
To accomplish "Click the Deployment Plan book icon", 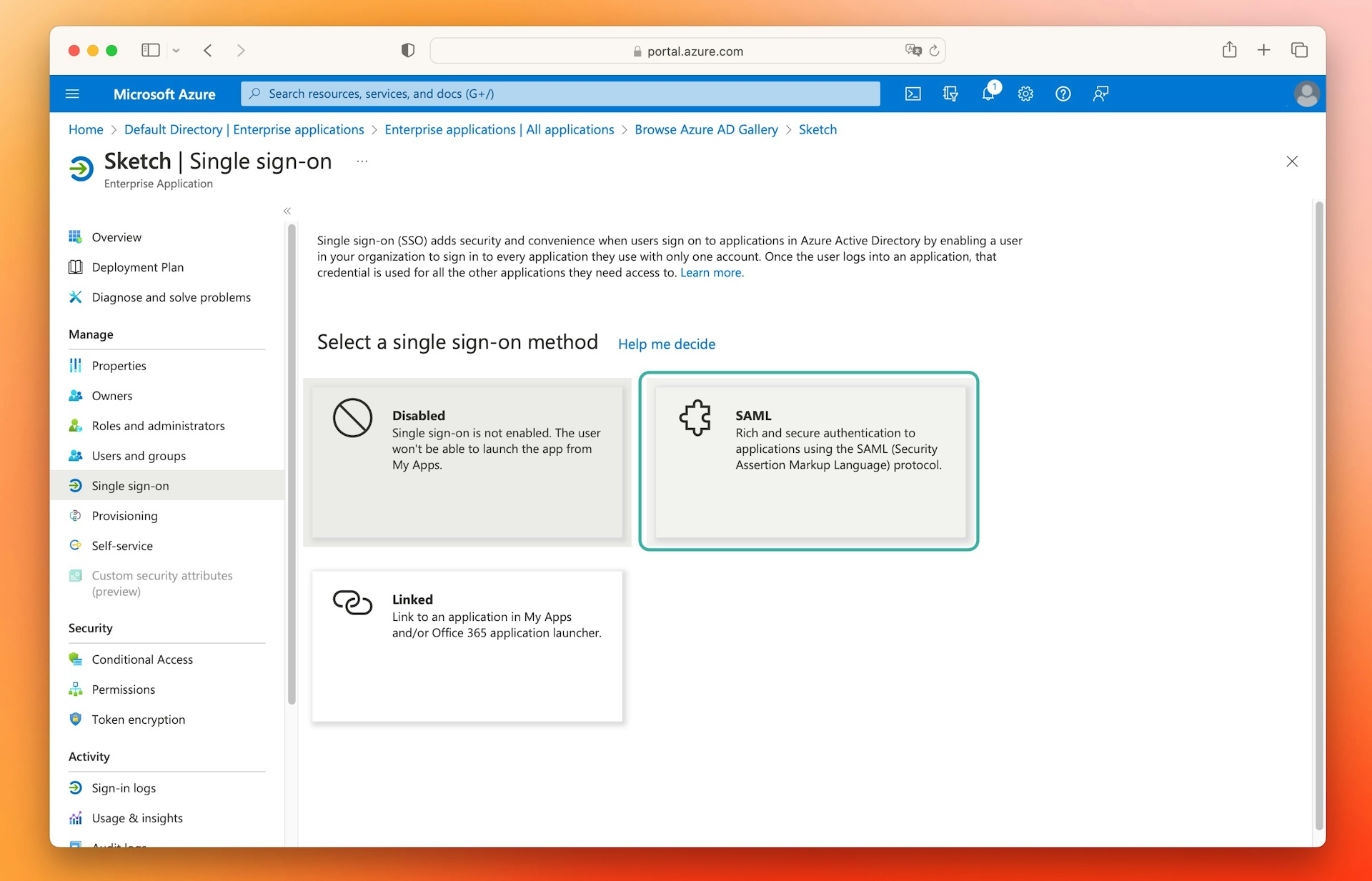I will (x=75, y=267).
